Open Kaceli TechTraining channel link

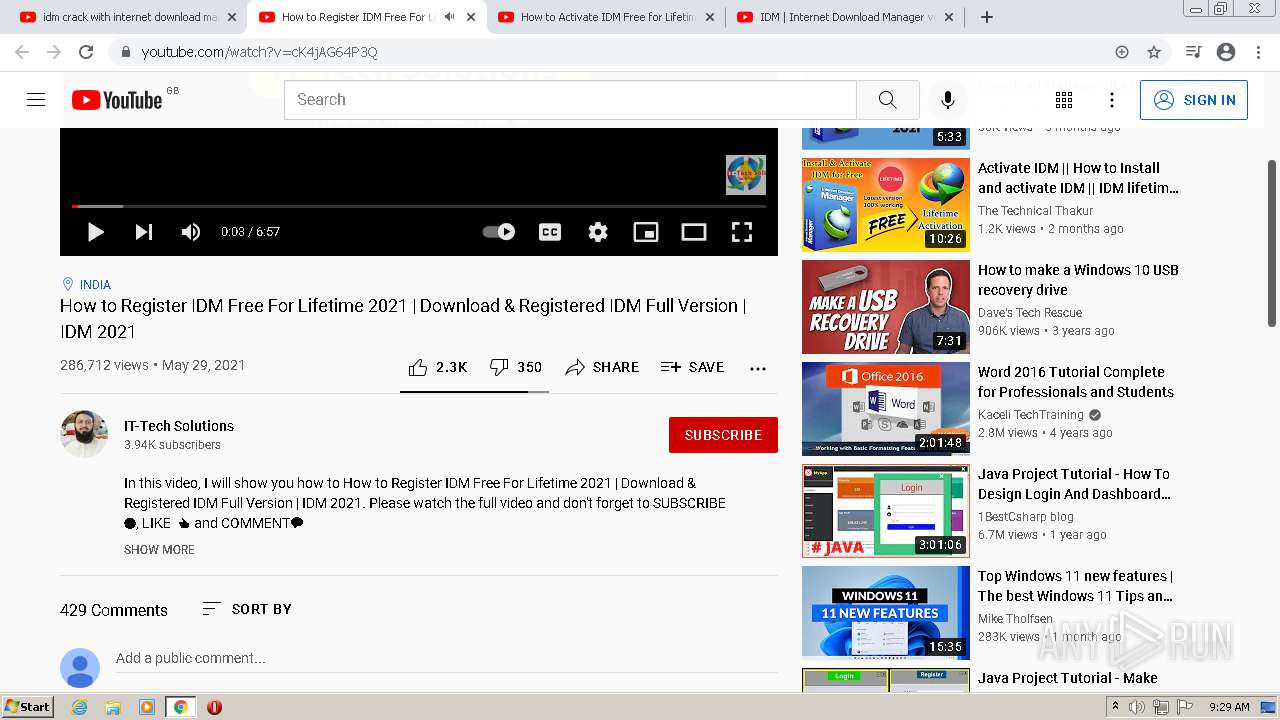coord(1031,415)
